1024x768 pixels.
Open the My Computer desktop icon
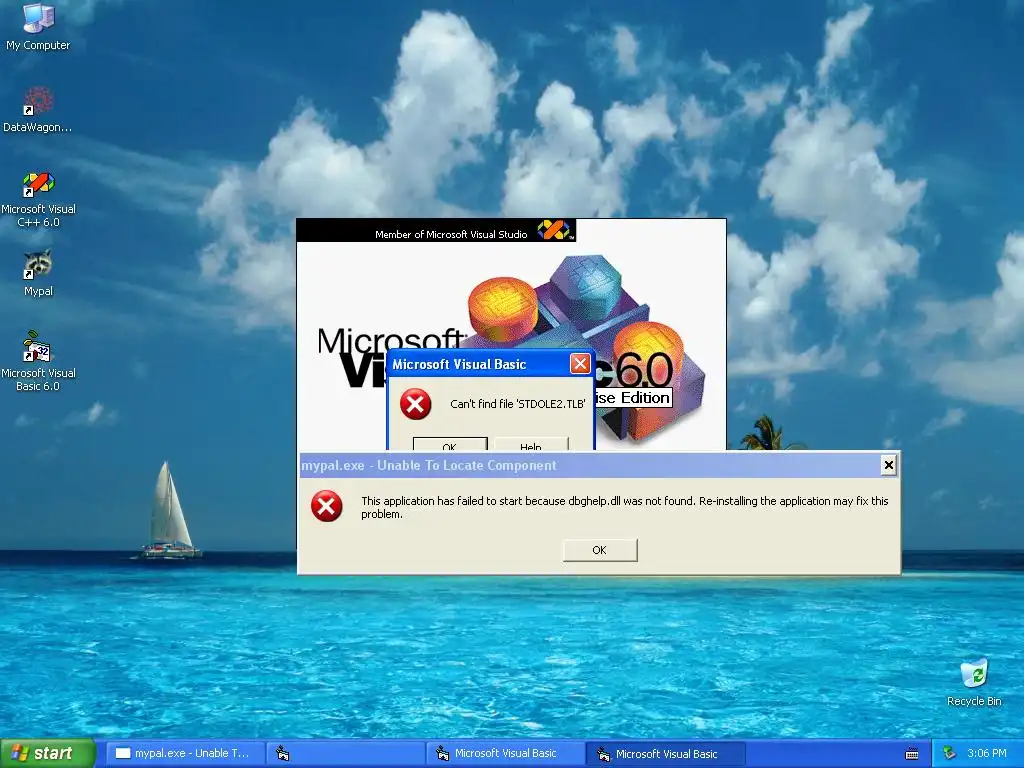pyautogui.click(x=38, y=26)
